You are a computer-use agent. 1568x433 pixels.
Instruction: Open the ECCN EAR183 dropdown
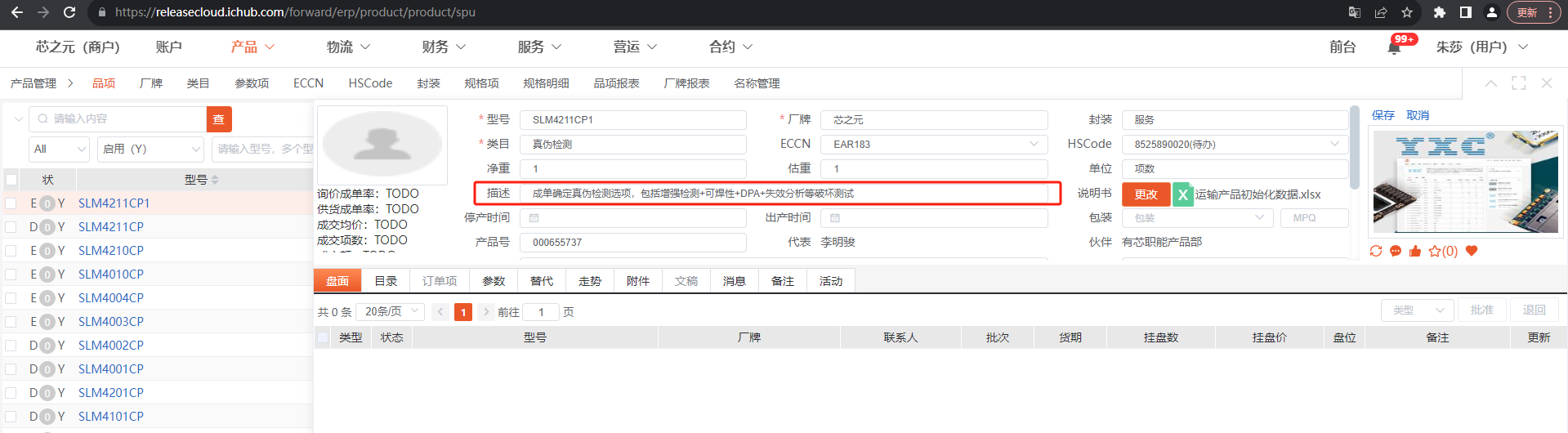pos(934,145)
